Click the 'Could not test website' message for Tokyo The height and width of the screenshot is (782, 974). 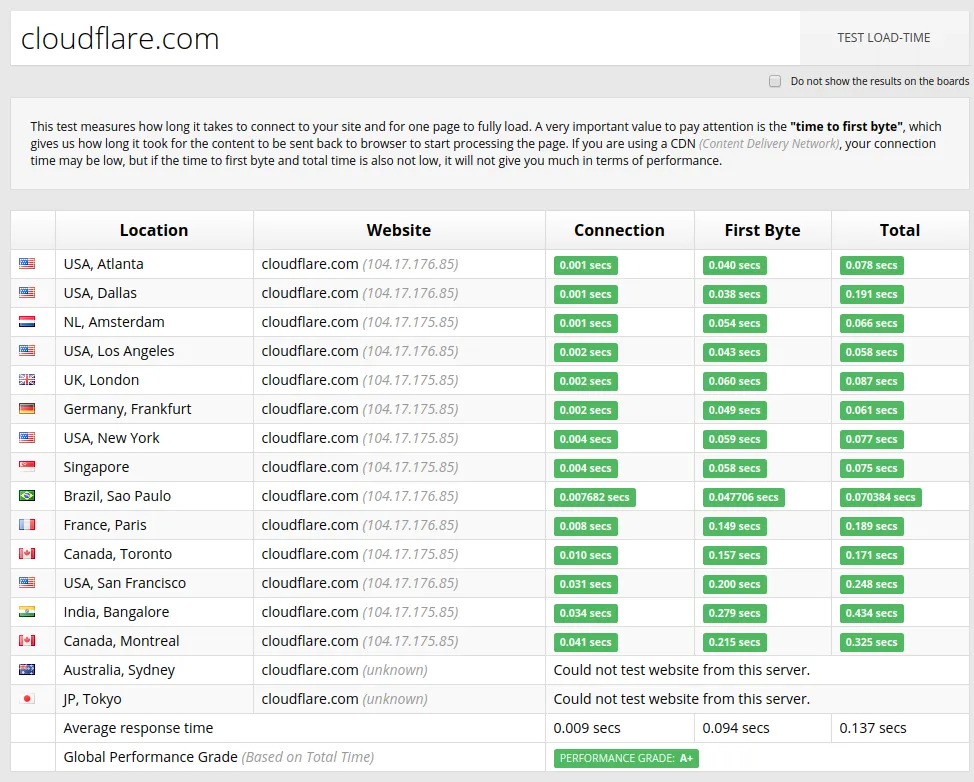click(x=681, y=699)
